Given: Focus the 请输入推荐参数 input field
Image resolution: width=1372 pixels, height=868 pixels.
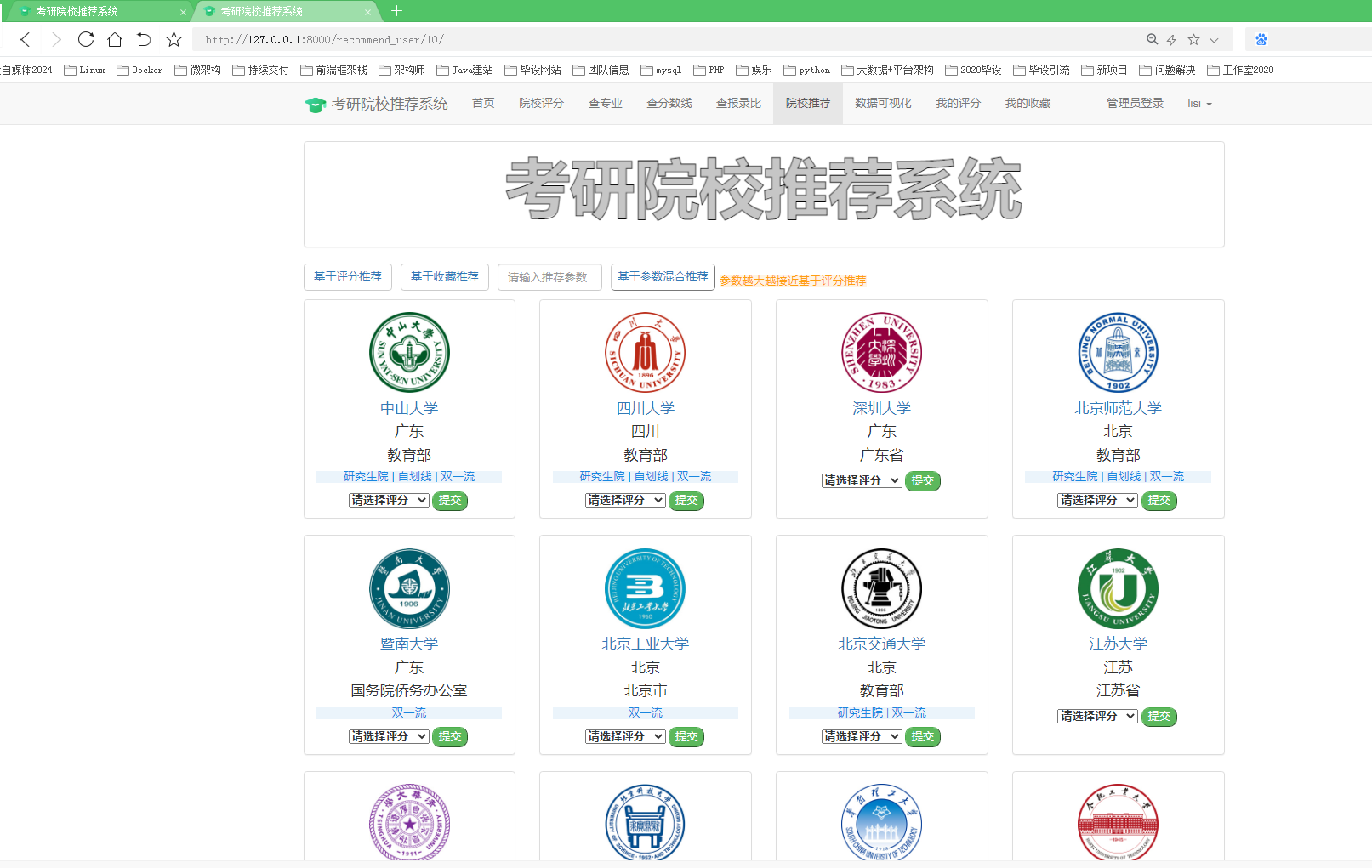Looking at the screenshot, I should (x=549, y=277).
